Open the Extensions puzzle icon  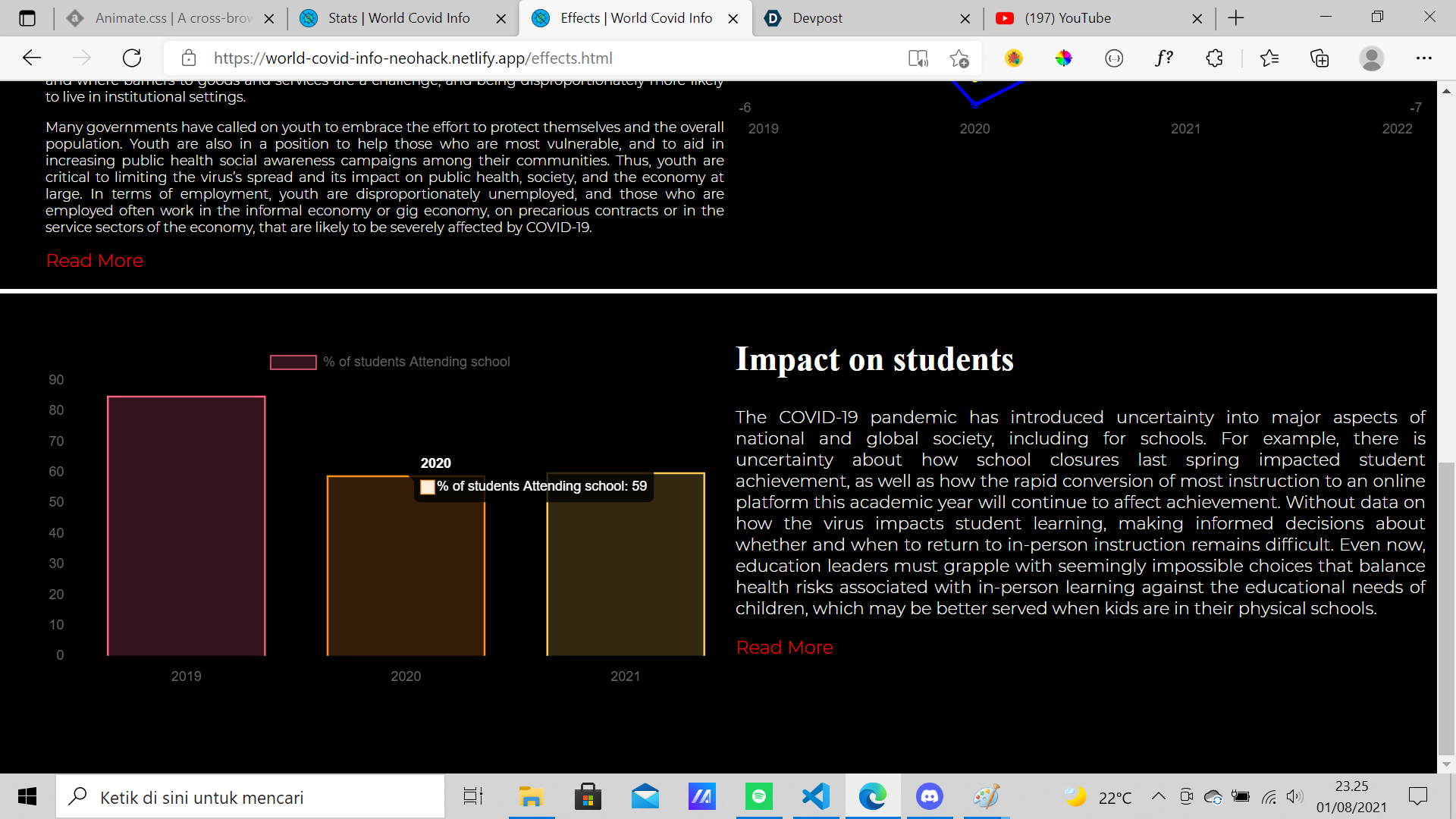(x=1214, y=58)
